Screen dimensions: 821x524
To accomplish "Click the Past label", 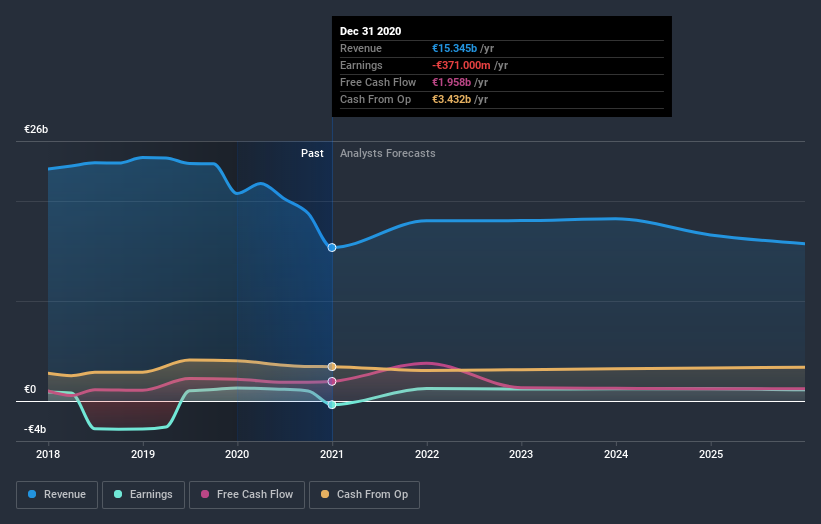I will click(x=312, y=153).
